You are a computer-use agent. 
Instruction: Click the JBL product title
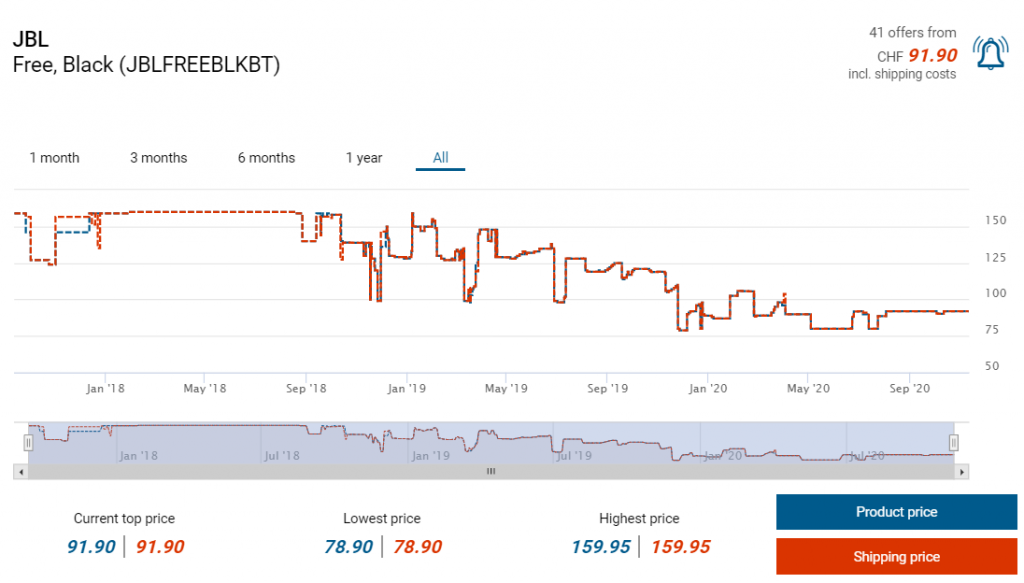coord(31,41)
